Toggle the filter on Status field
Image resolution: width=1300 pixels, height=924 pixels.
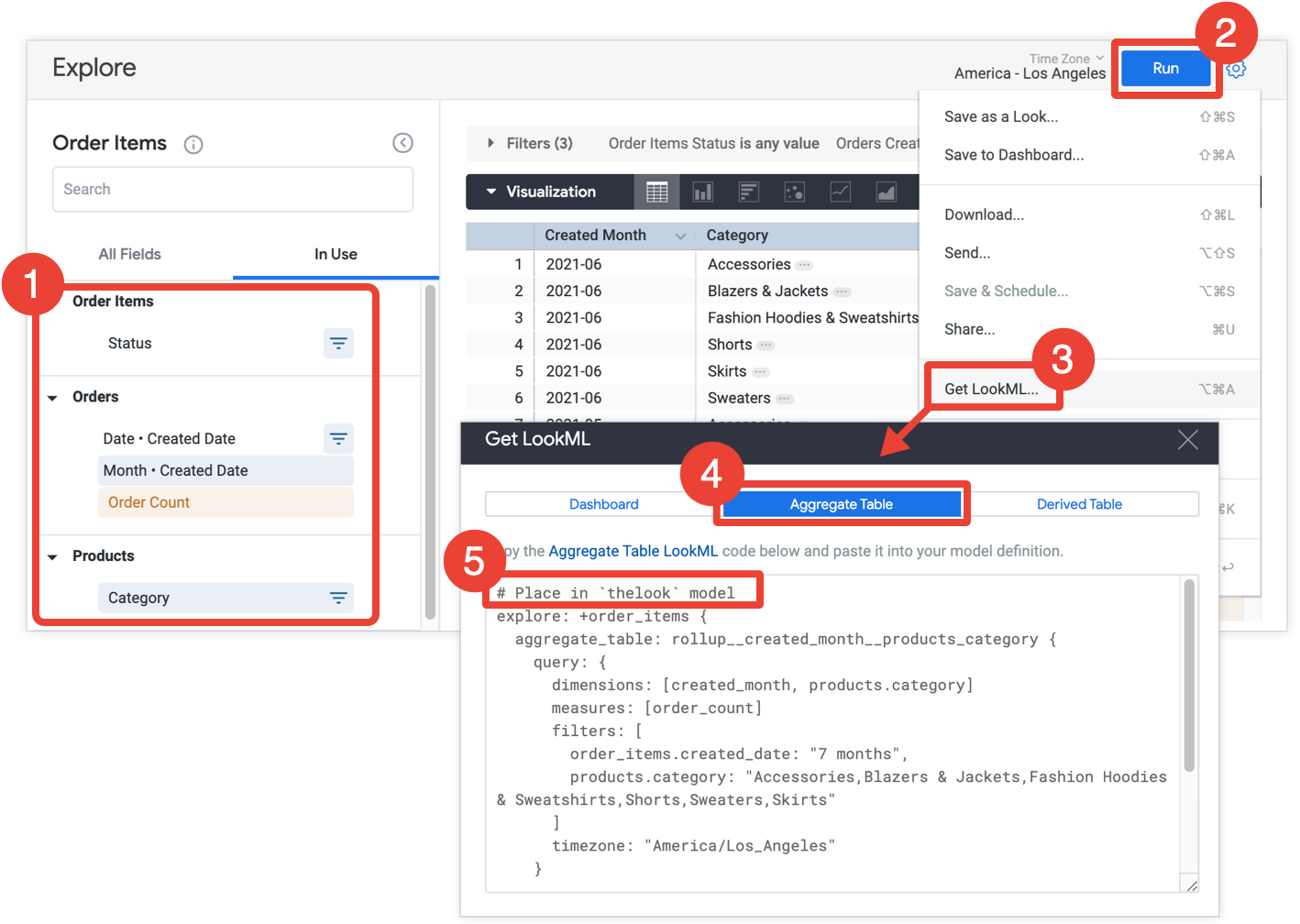[338, 344]
